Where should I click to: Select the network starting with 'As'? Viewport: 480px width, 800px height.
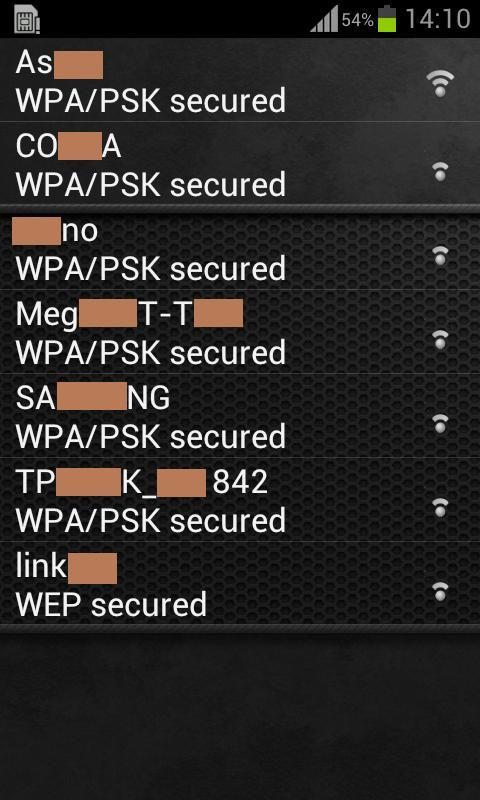240,81
